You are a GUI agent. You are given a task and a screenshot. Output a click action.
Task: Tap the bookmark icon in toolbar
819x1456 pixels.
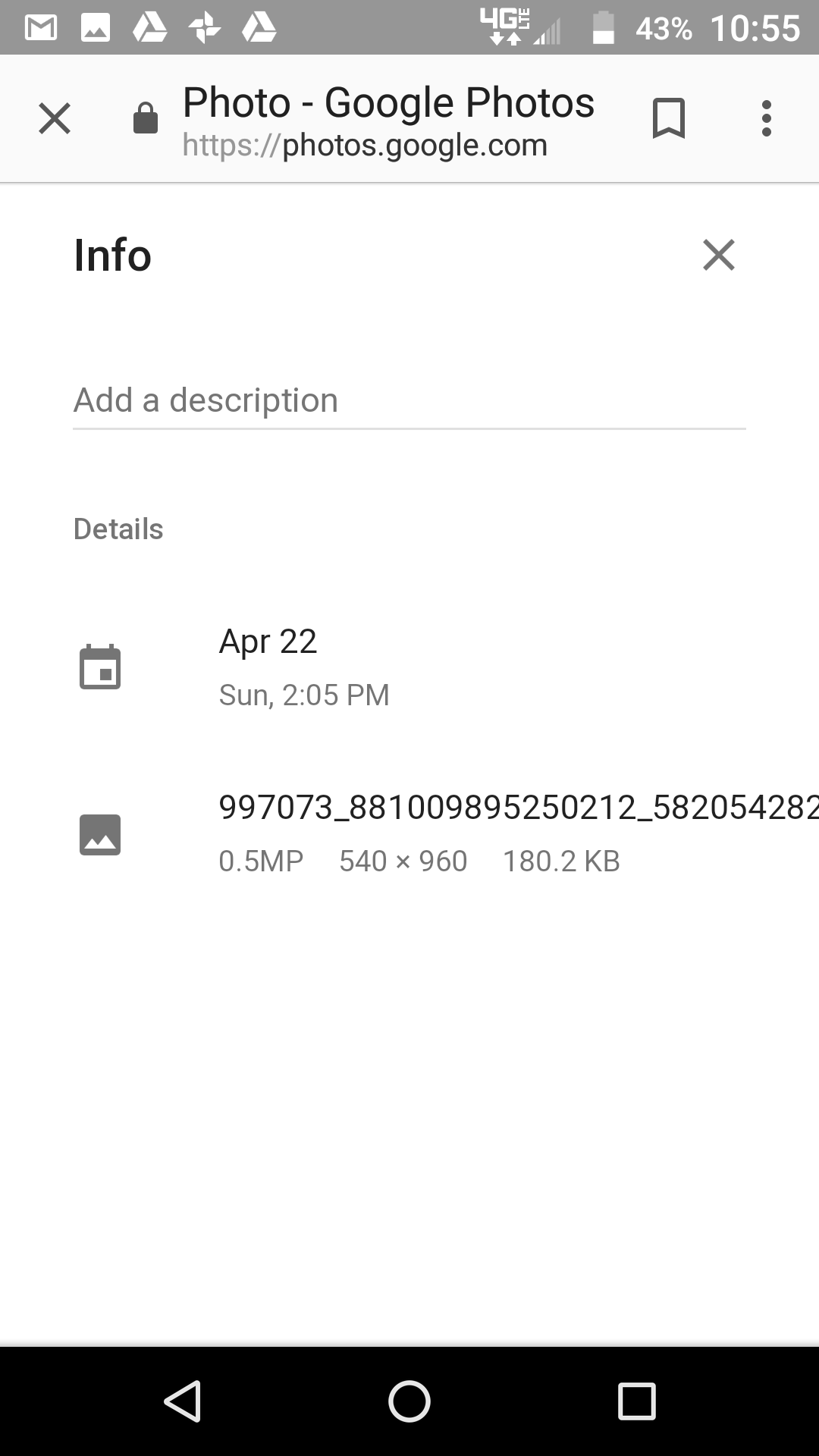pos(668,119)
